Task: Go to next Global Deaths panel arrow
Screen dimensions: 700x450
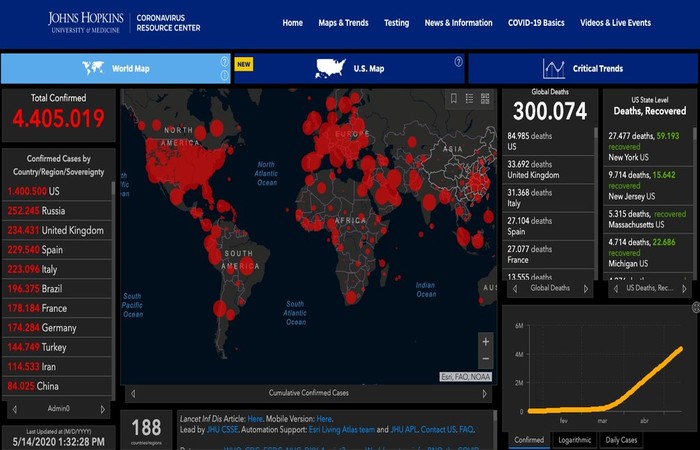Action: [x=586, y=289]
